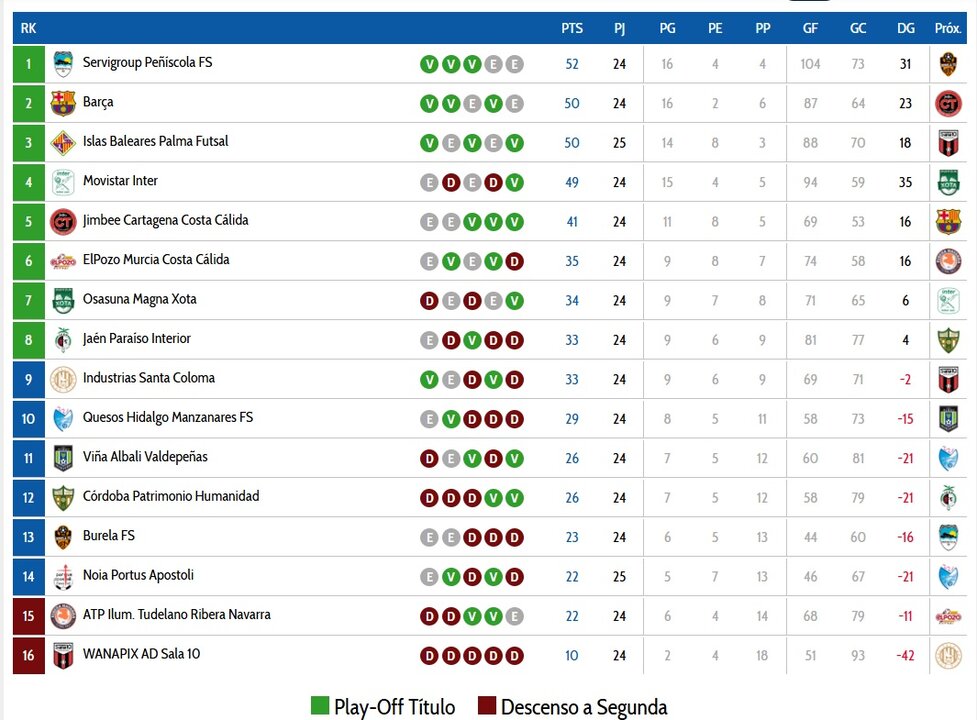Click the GF column header
This screenshot has height=720, width=977.
tap(810, 28)
